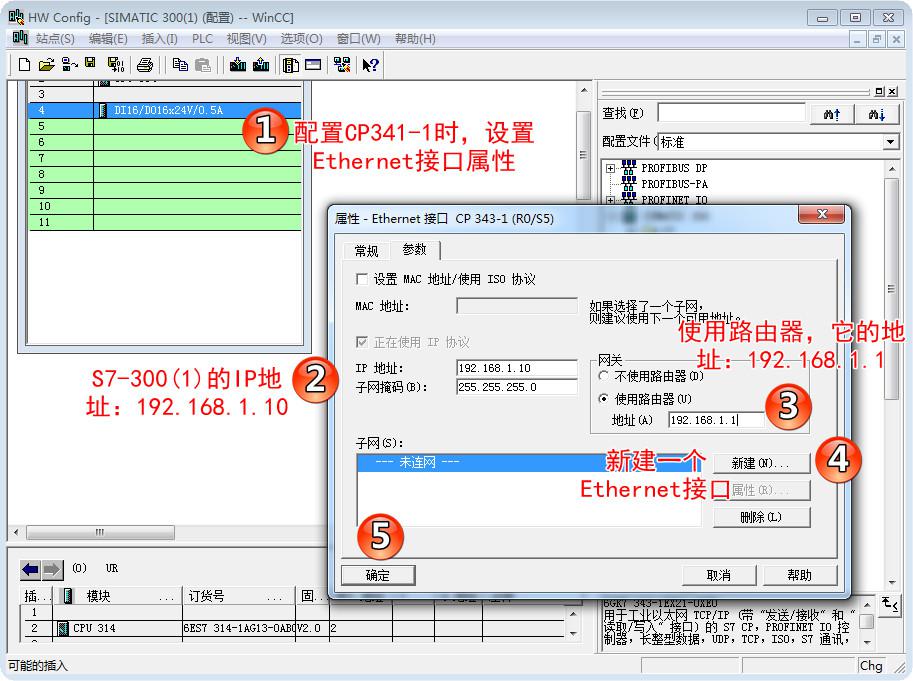The width and height of the screenshot is (913, 681).
Task: Click the subnet mask input field
Action: [517, 387]
